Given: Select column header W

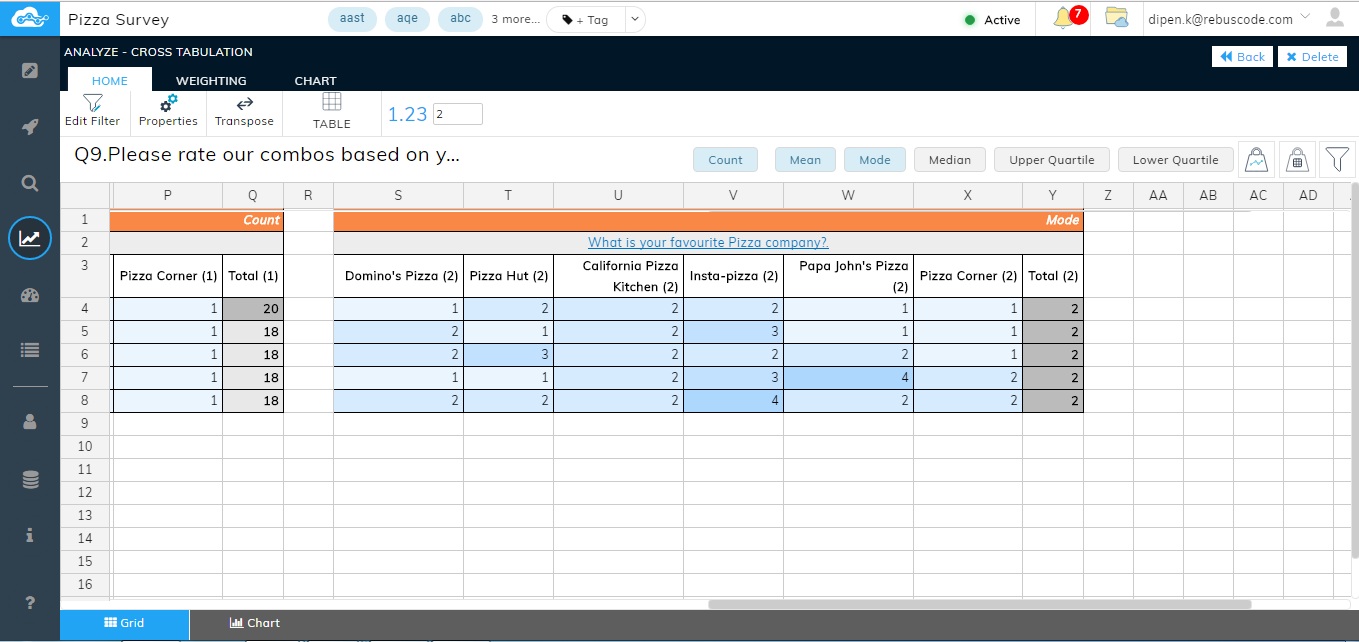Looking at the screenshot, I should coord(848,195).
